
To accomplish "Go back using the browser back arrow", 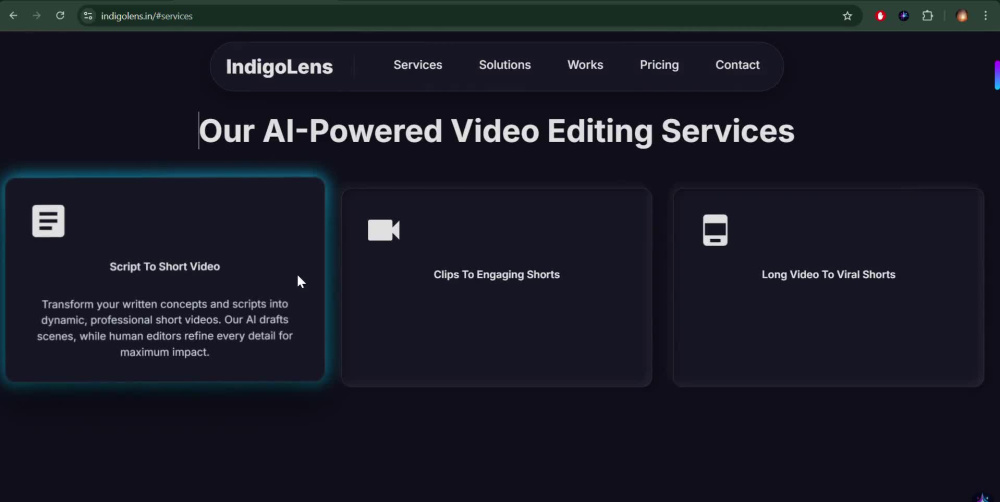I will coord(13,15).
